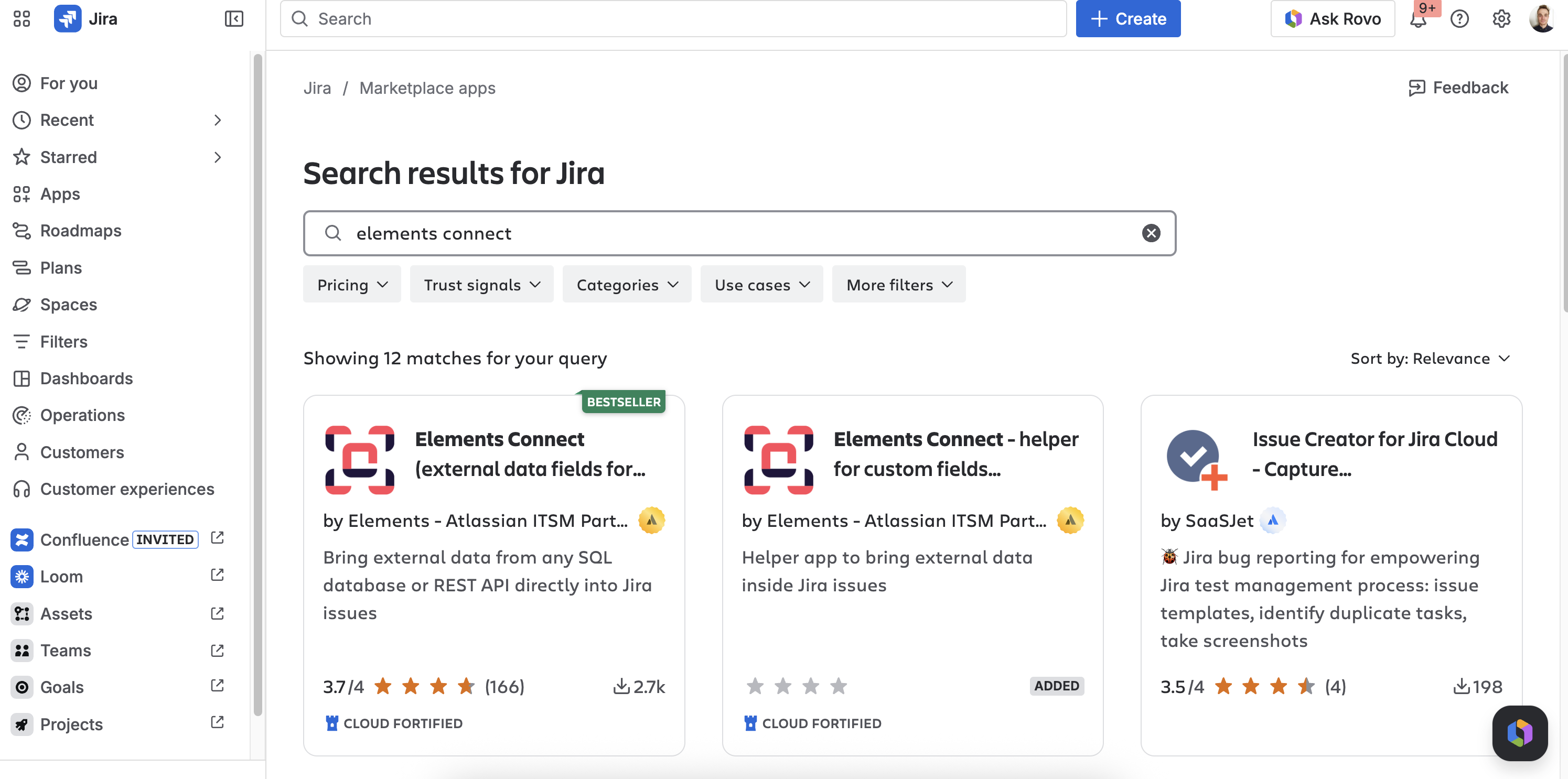The width and height of the screenshot is (1568, 779).
Task: Click the top Search field
Action: click(673, 19)
